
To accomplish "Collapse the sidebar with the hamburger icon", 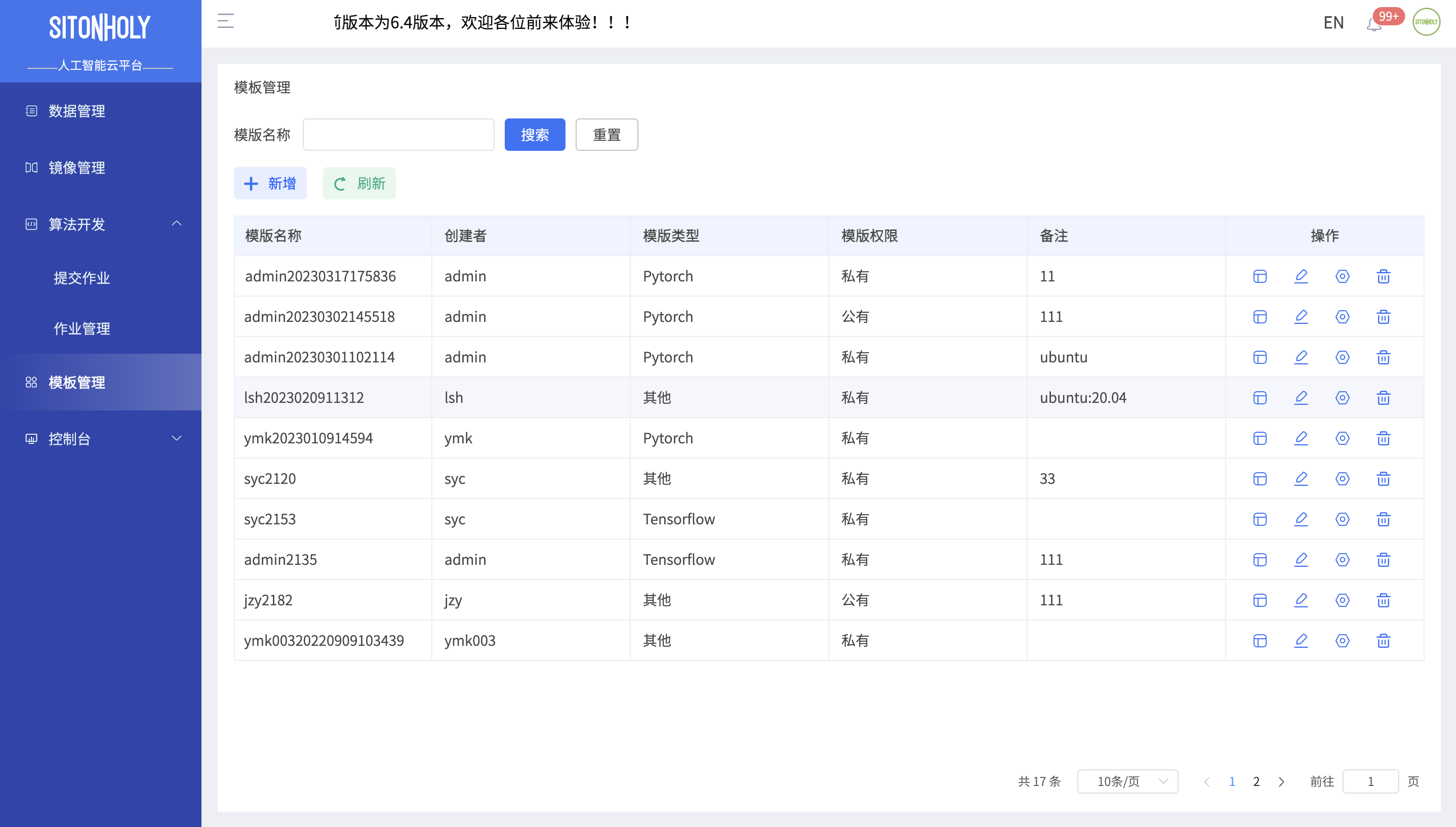I will point(225,22).
